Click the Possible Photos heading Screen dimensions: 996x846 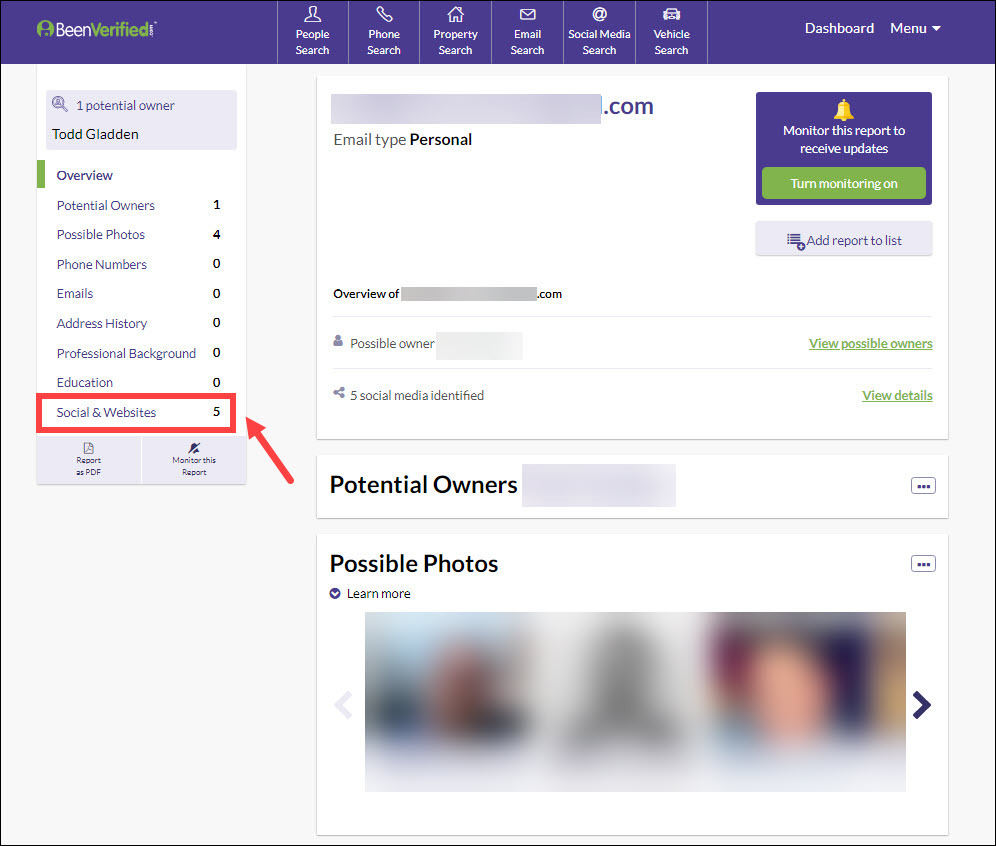pyautogui.click(x=414, y=563)
